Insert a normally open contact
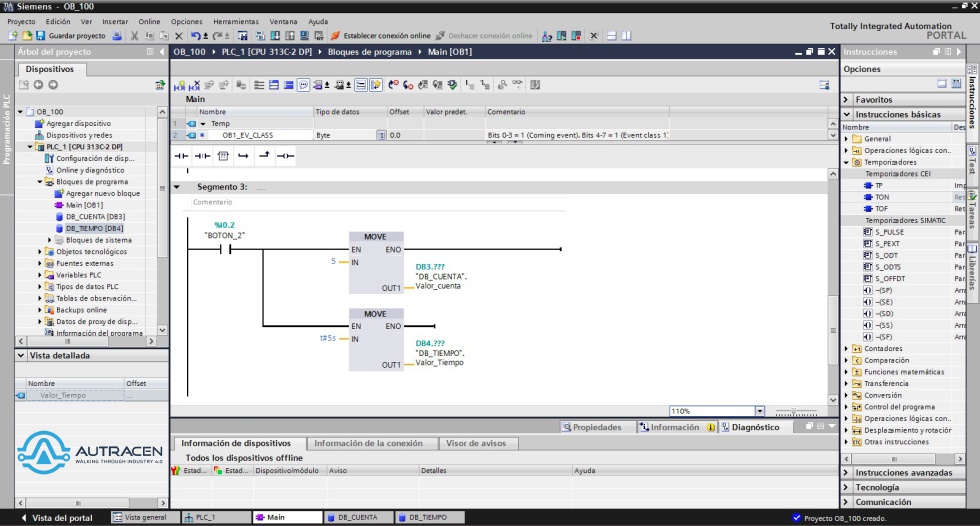The width and height of the screenshot is (980, 526). [181, 156]
